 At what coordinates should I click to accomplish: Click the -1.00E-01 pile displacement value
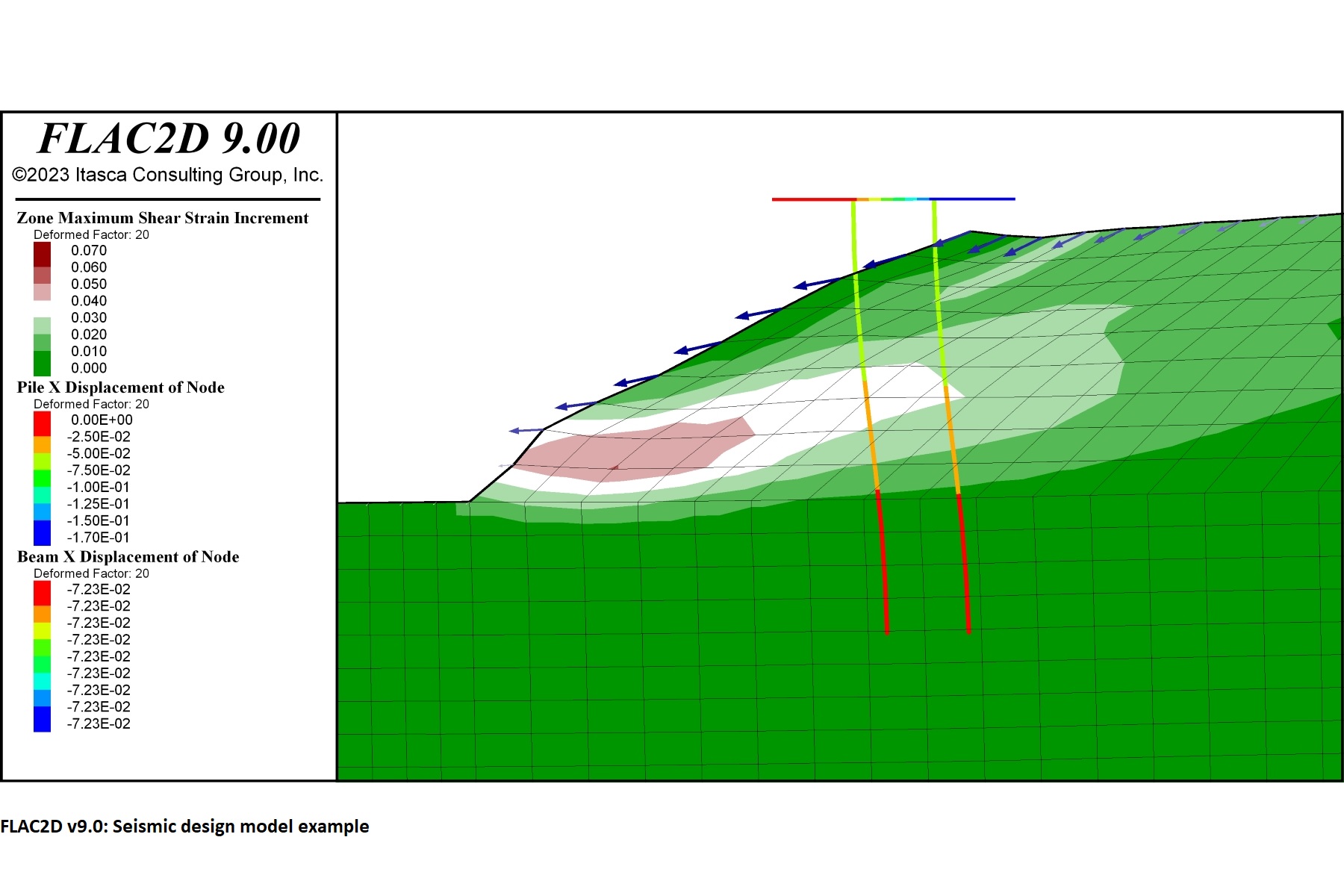(99, 488)
